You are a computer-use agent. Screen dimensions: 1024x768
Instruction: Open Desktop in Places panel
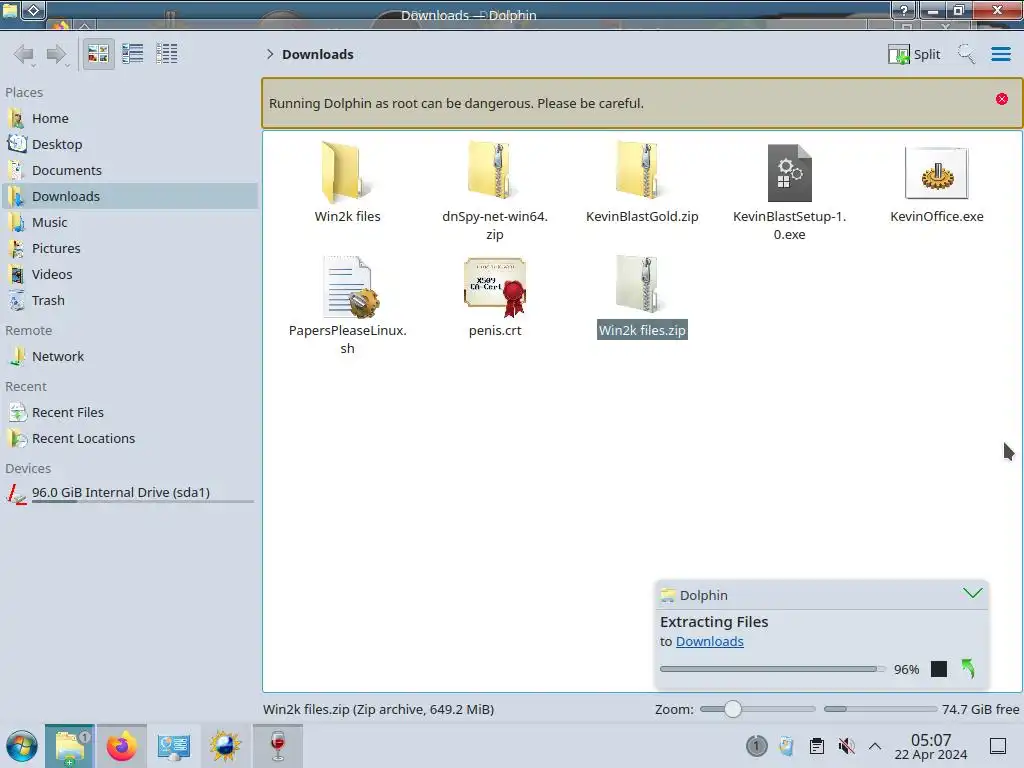131,144
